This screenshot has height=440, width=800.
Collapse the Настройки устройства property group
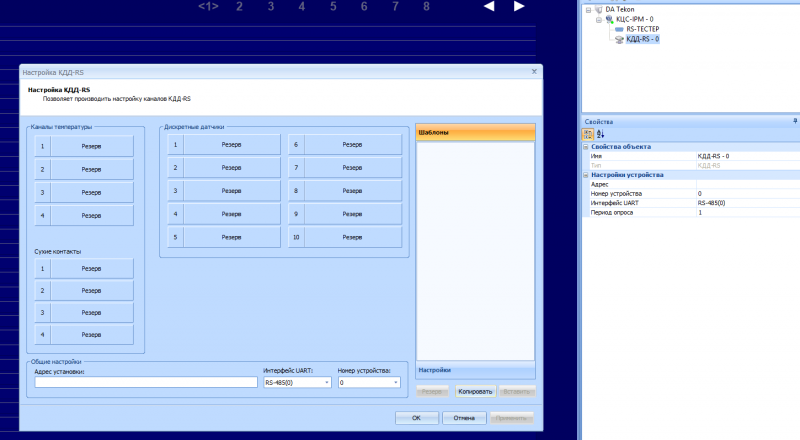pos(585,175)
